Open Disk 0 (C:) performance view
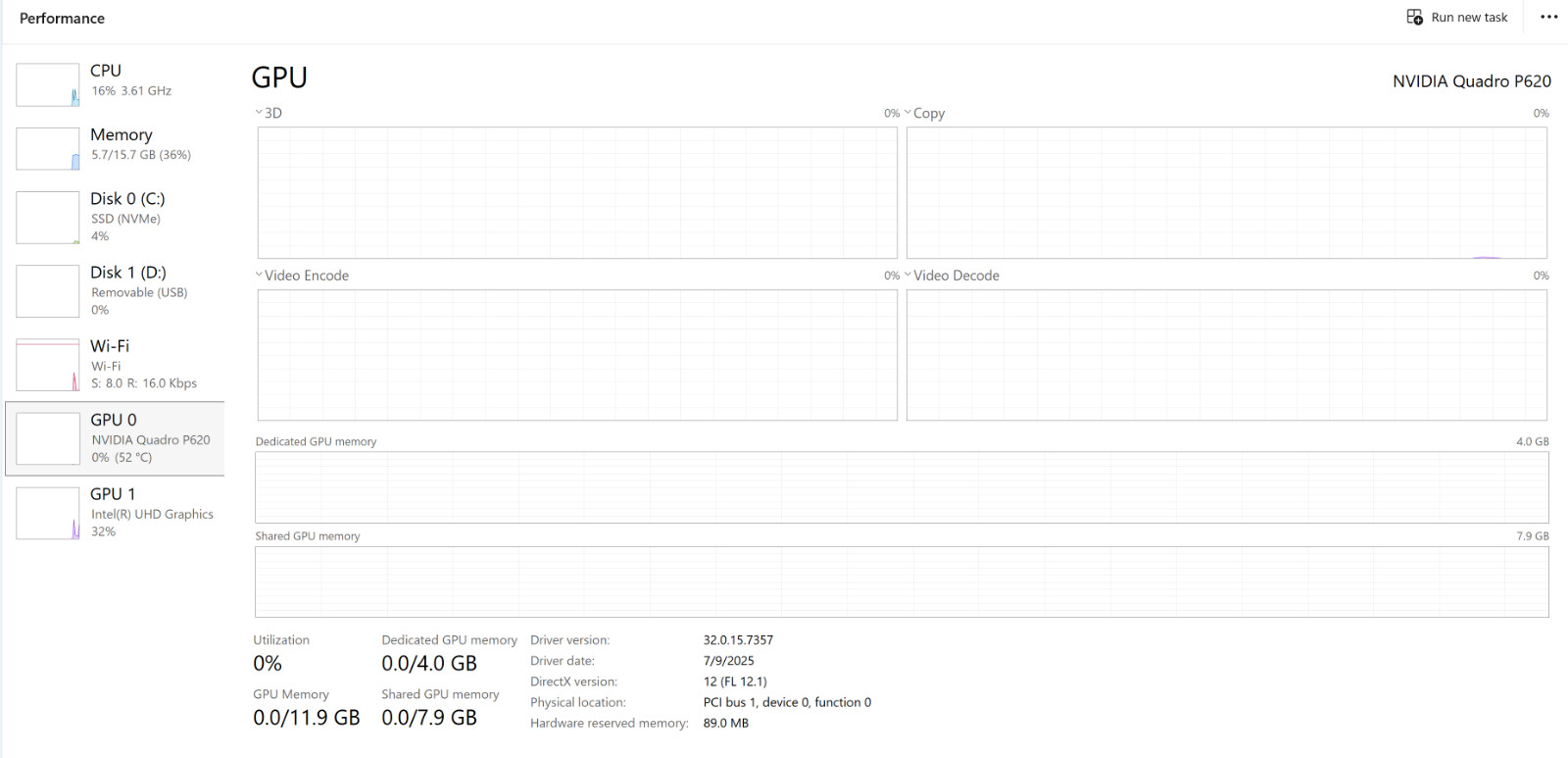The image size is (1568, 758). tap(115, 217)
